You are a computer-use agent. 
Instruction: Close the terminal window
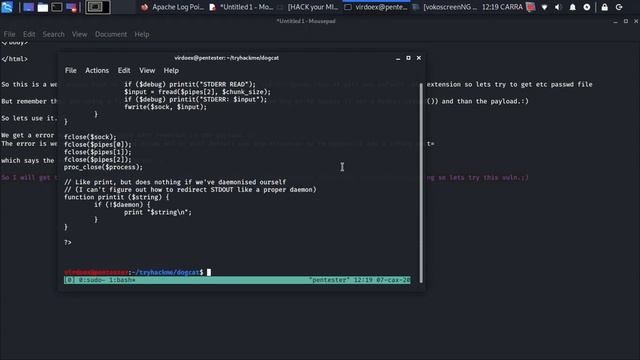pos(419,58)
